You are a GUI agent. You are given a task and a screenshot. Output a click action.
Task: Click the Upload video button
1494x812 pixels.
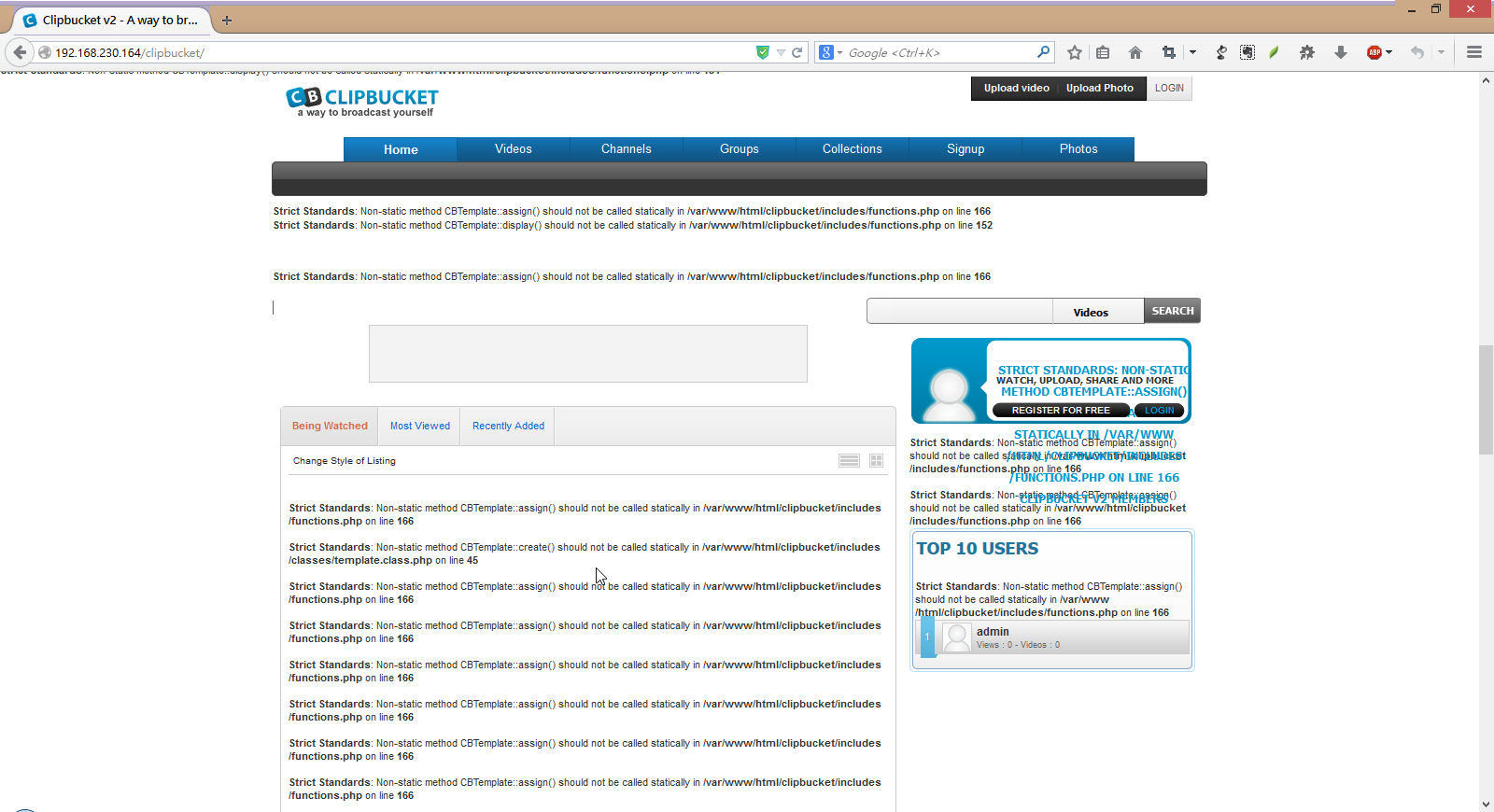(1016, 89)
